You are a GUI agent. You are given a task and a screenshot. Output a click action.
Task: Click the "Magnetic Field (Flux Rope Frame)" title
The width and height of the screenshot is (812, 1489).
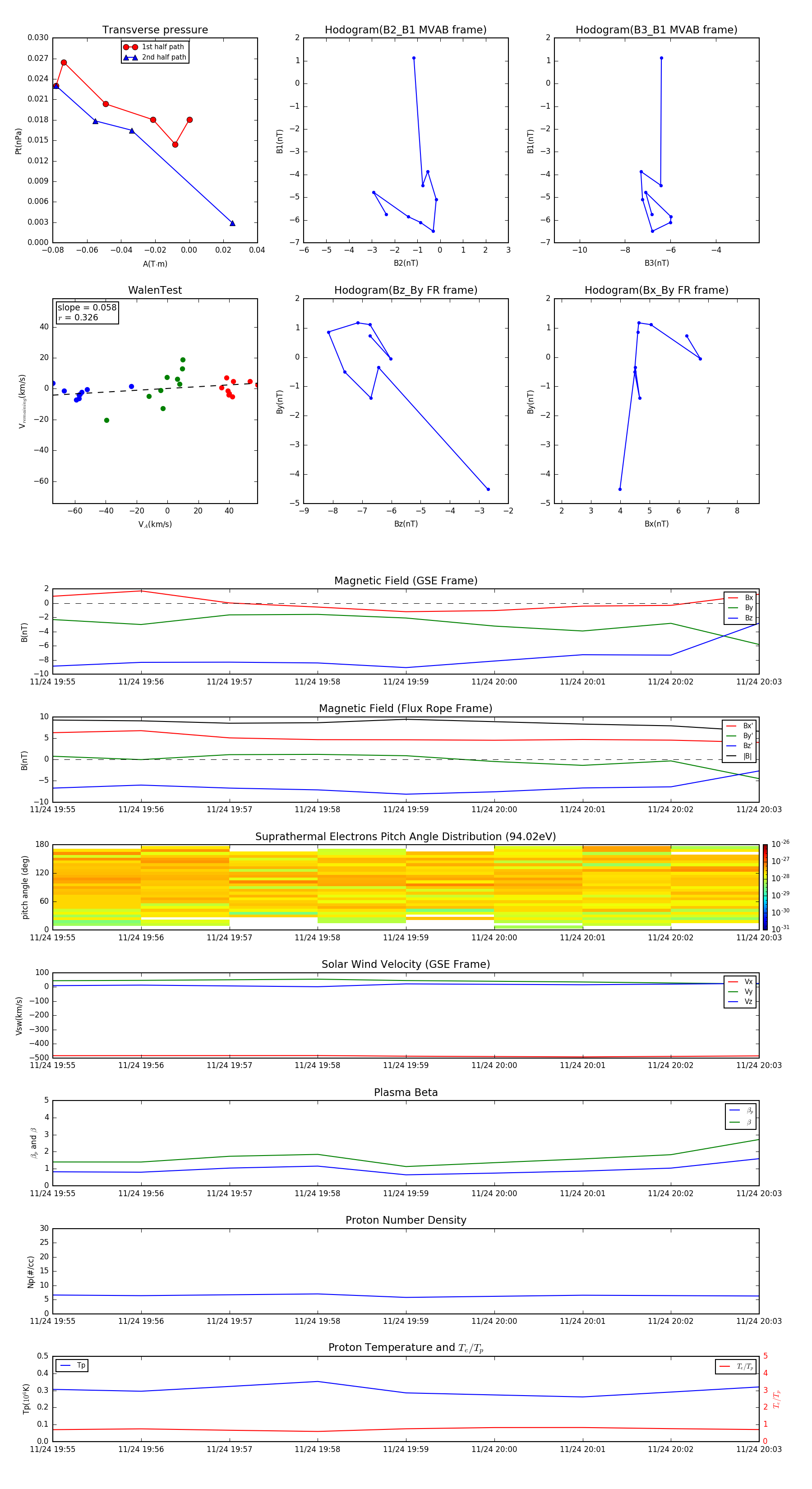[406, 709]
